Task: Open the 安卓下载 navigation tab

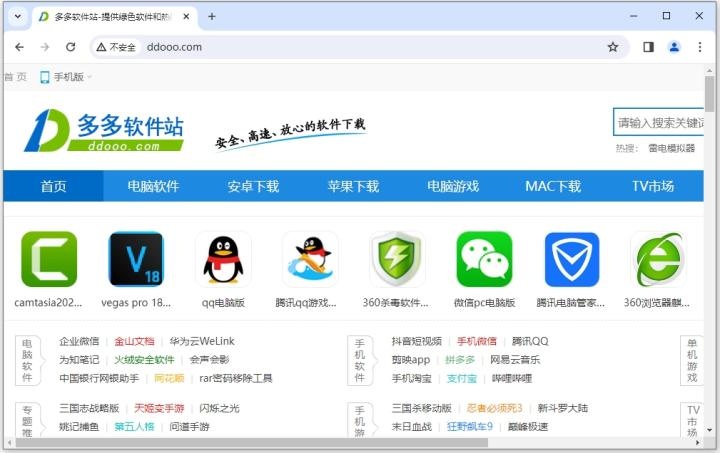Action: (253, 186)
